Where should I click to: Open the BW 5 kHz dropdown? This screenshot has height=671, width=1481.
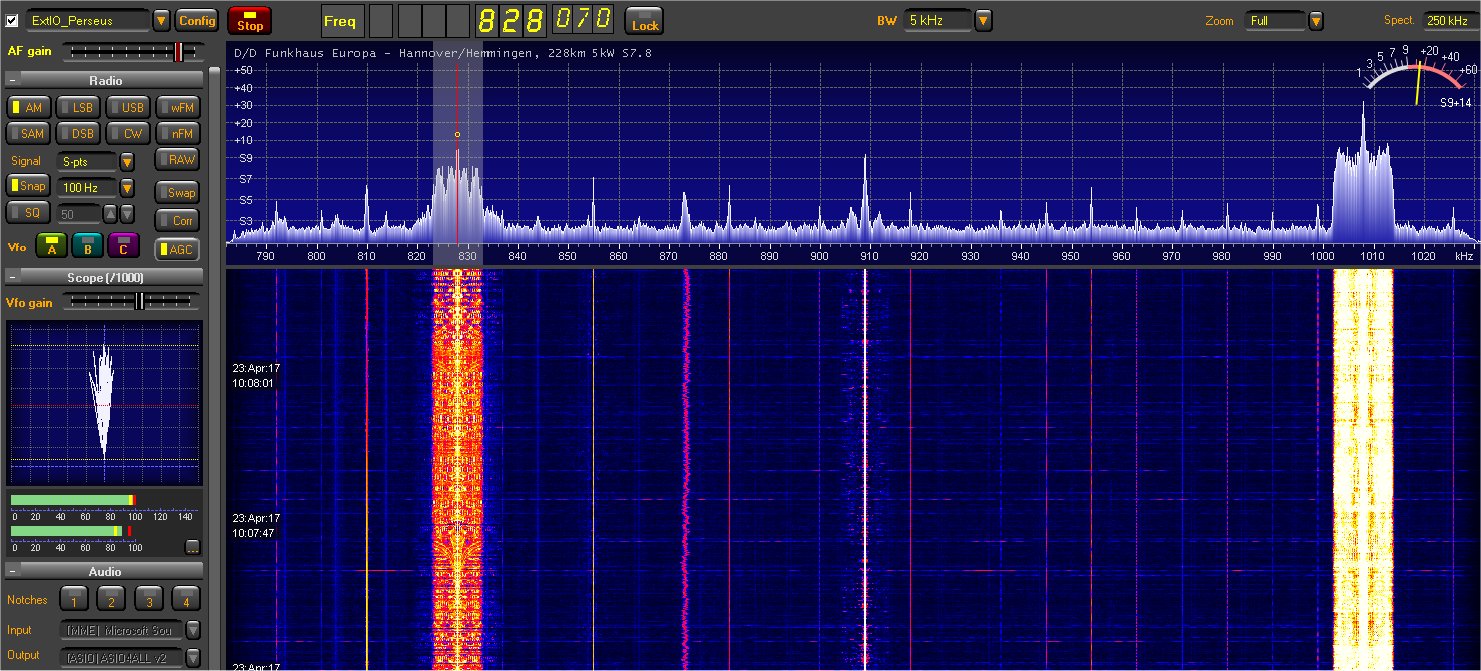coord(983,21)
